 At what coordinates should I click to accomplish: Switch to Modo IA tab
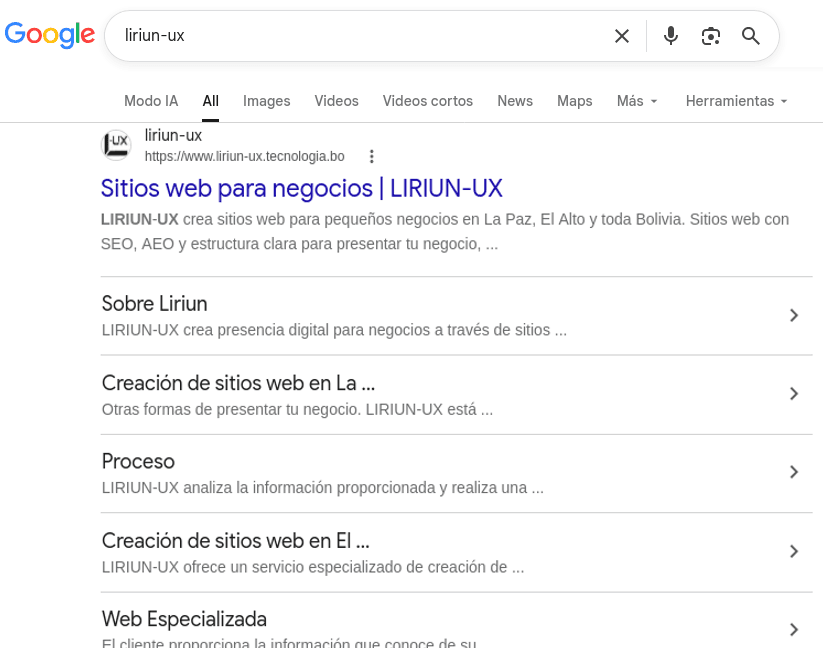151,101
